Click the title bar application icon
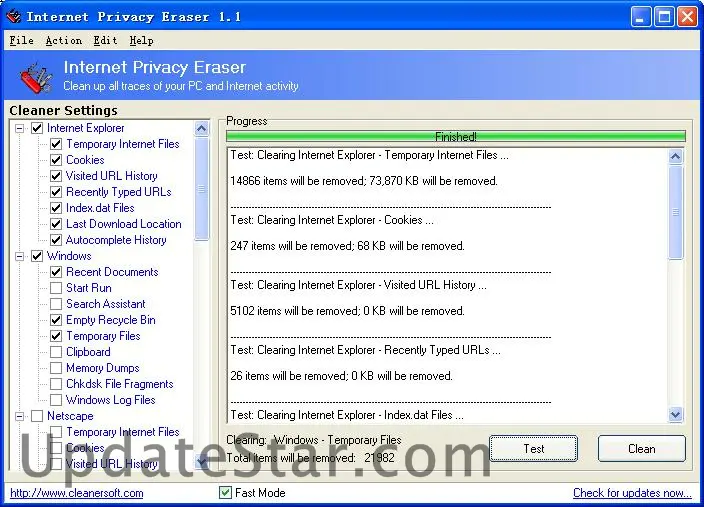This screenshot has height=507, width=704. (x=13, y=17)
